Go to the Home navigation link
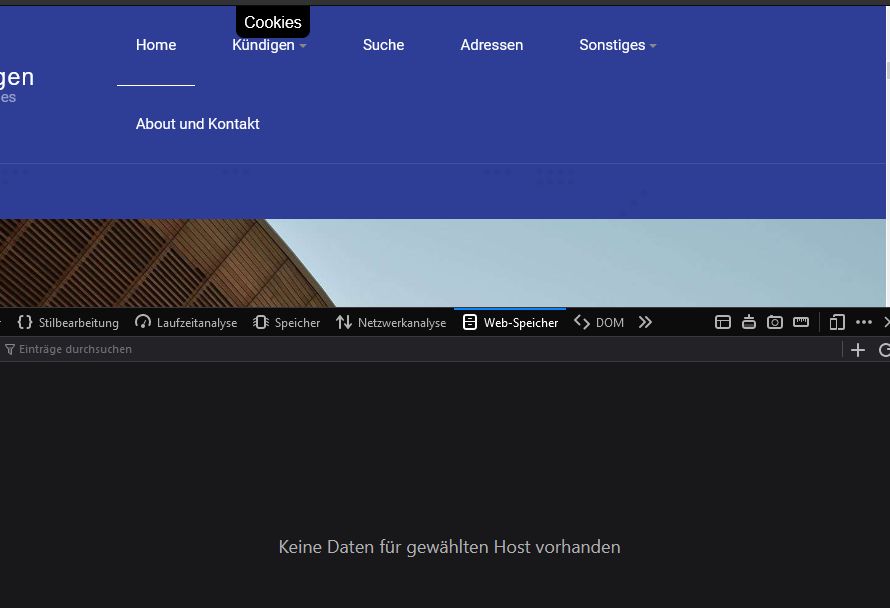The image size is (890, 608). tap(156, 45)
